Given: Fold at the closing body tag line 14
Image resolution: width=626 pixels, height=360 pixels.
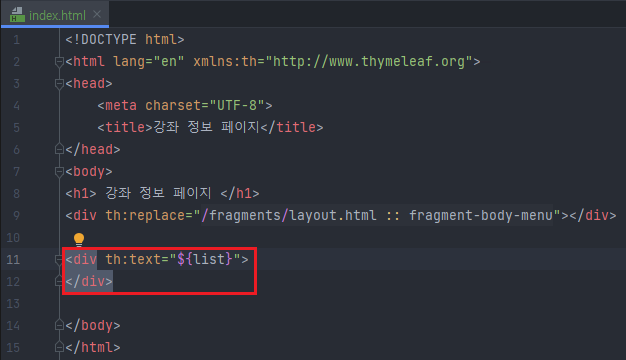Looking at the screenshot, I should pyautogui.click(x=59, y=325).
